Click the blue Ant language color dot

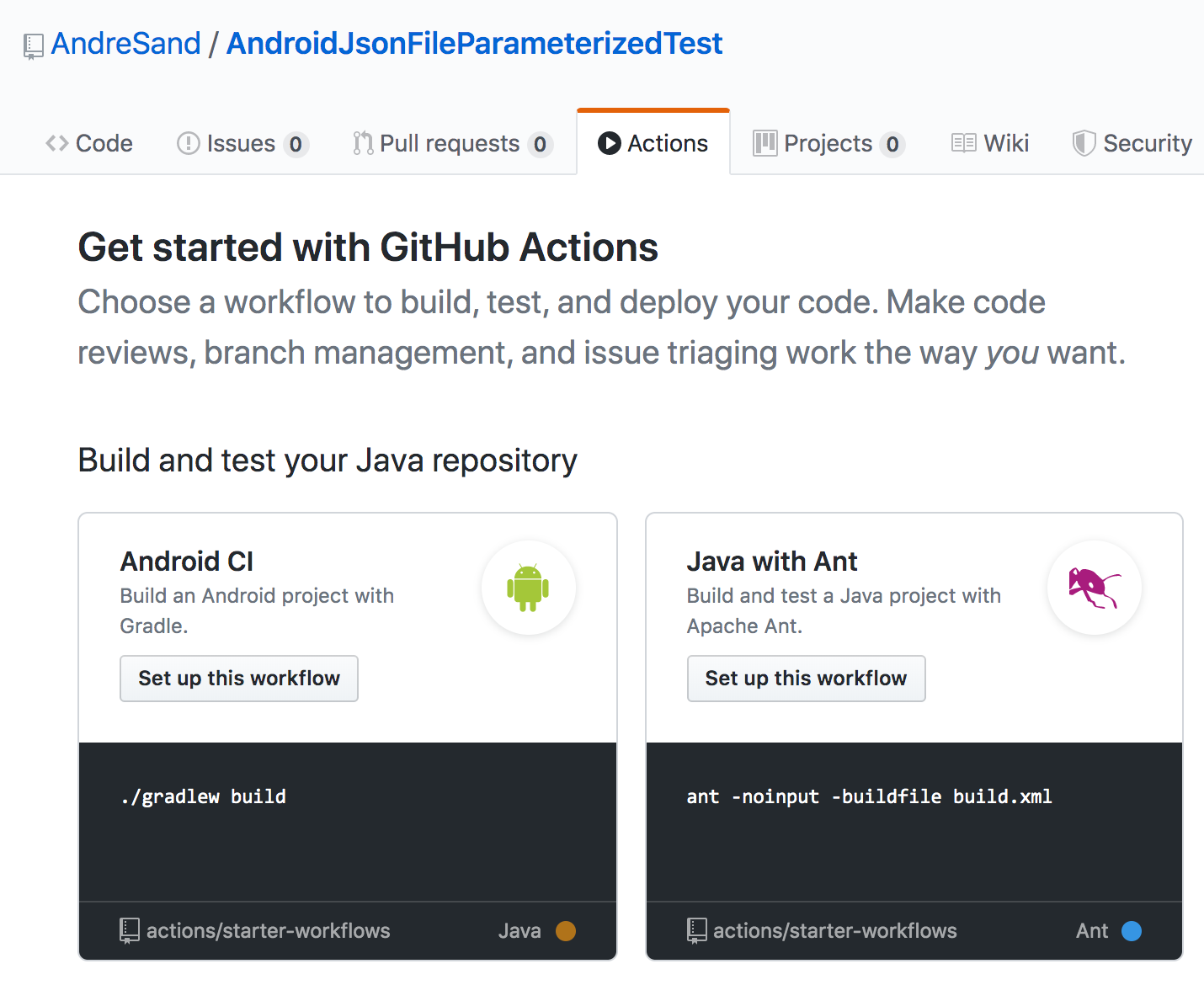(1132, 931)
